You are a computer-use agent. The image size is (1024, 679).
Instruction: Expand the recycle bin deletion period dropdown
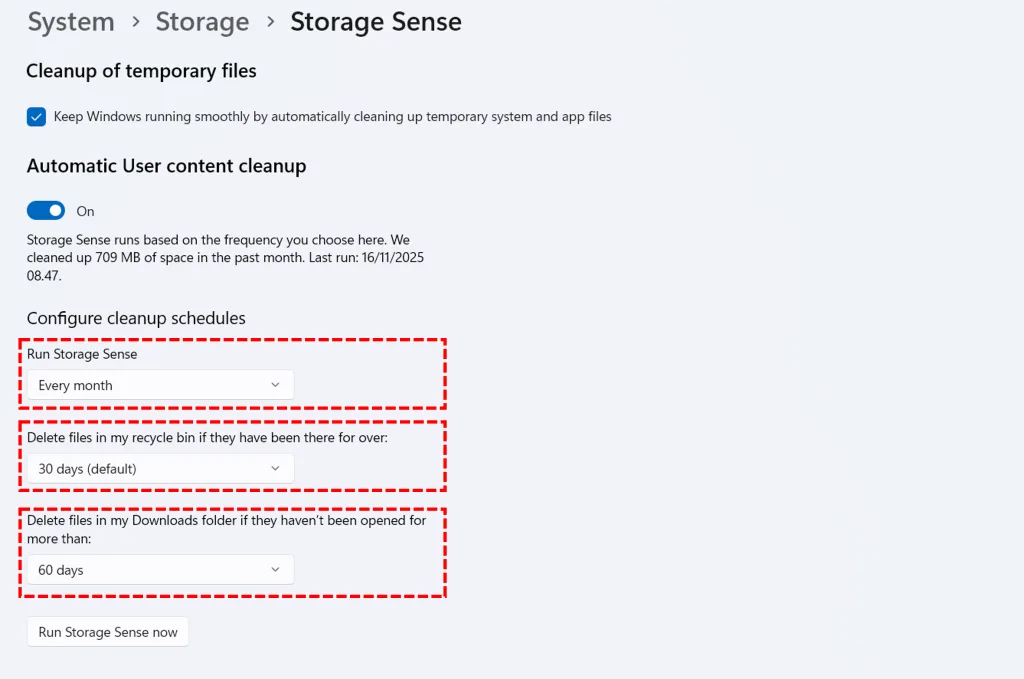[x=159, y=469]
